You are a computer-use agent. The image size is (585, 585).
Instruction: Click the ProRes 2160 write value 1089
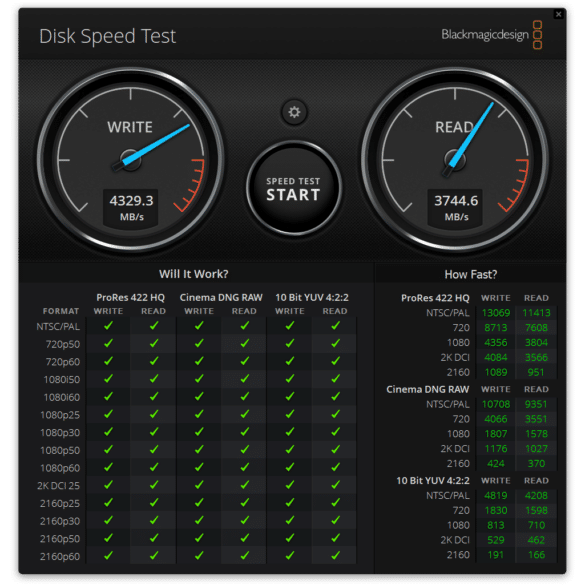click(495, 372)
